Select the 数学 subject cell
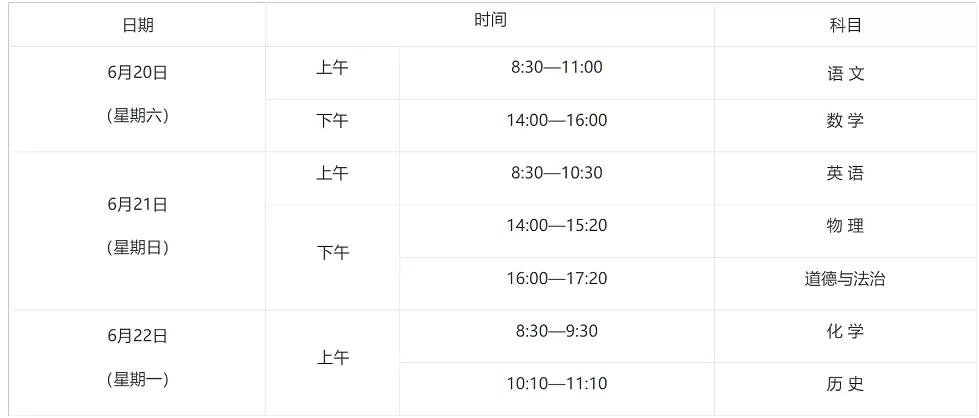 tap(845, 121)
